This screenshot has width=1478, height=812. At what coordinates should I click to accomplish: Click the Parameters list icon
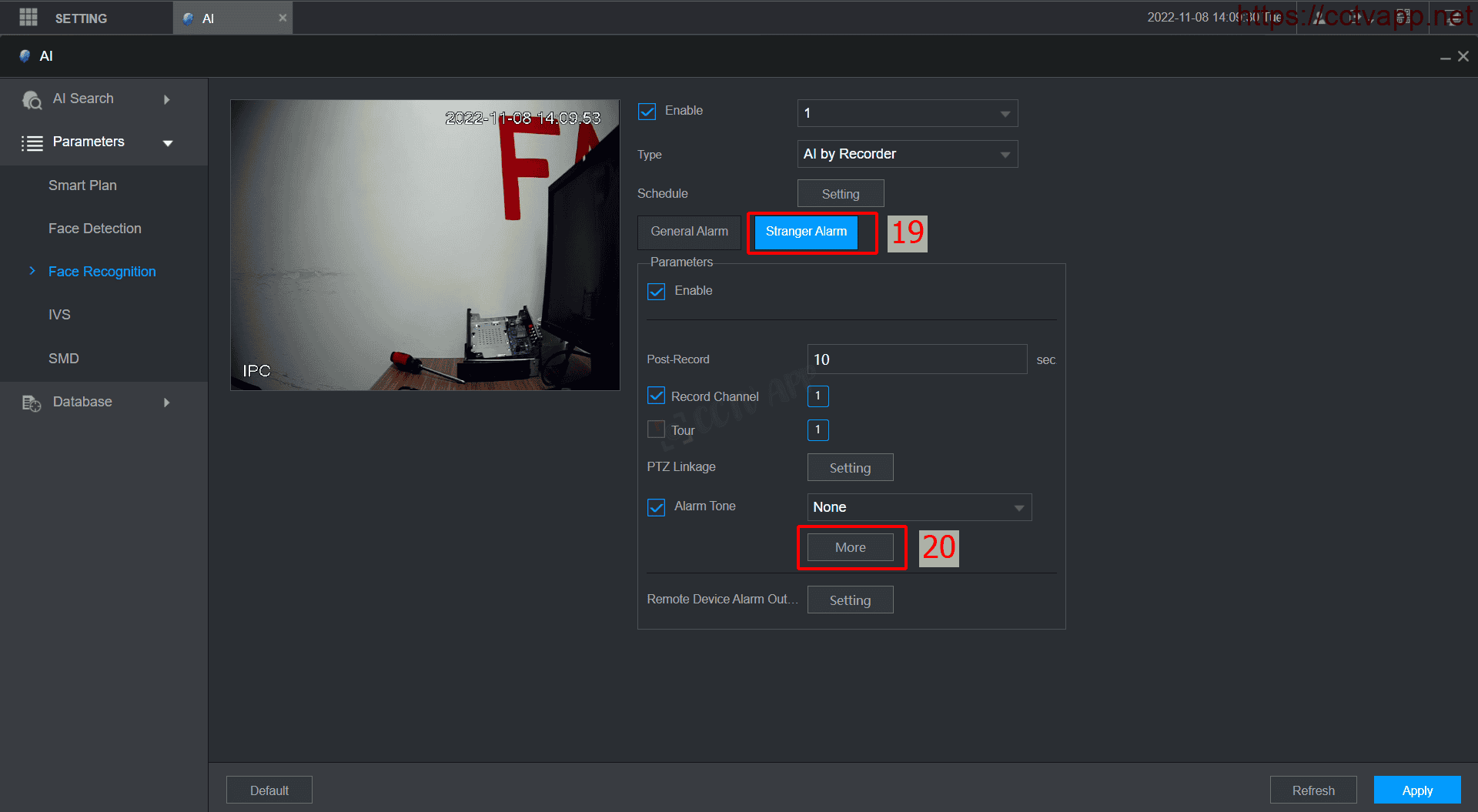(x=32, y=143)
